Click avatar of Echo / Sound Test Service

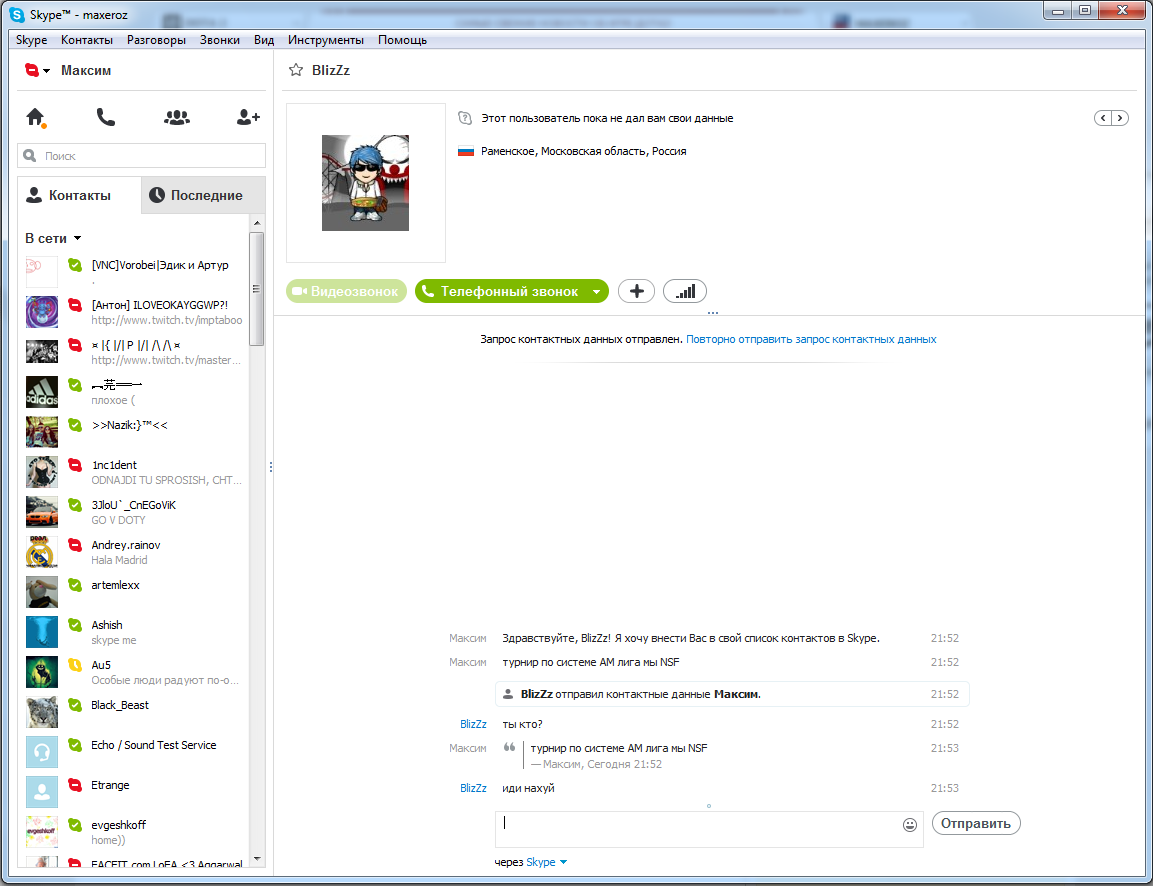(42, 752)
